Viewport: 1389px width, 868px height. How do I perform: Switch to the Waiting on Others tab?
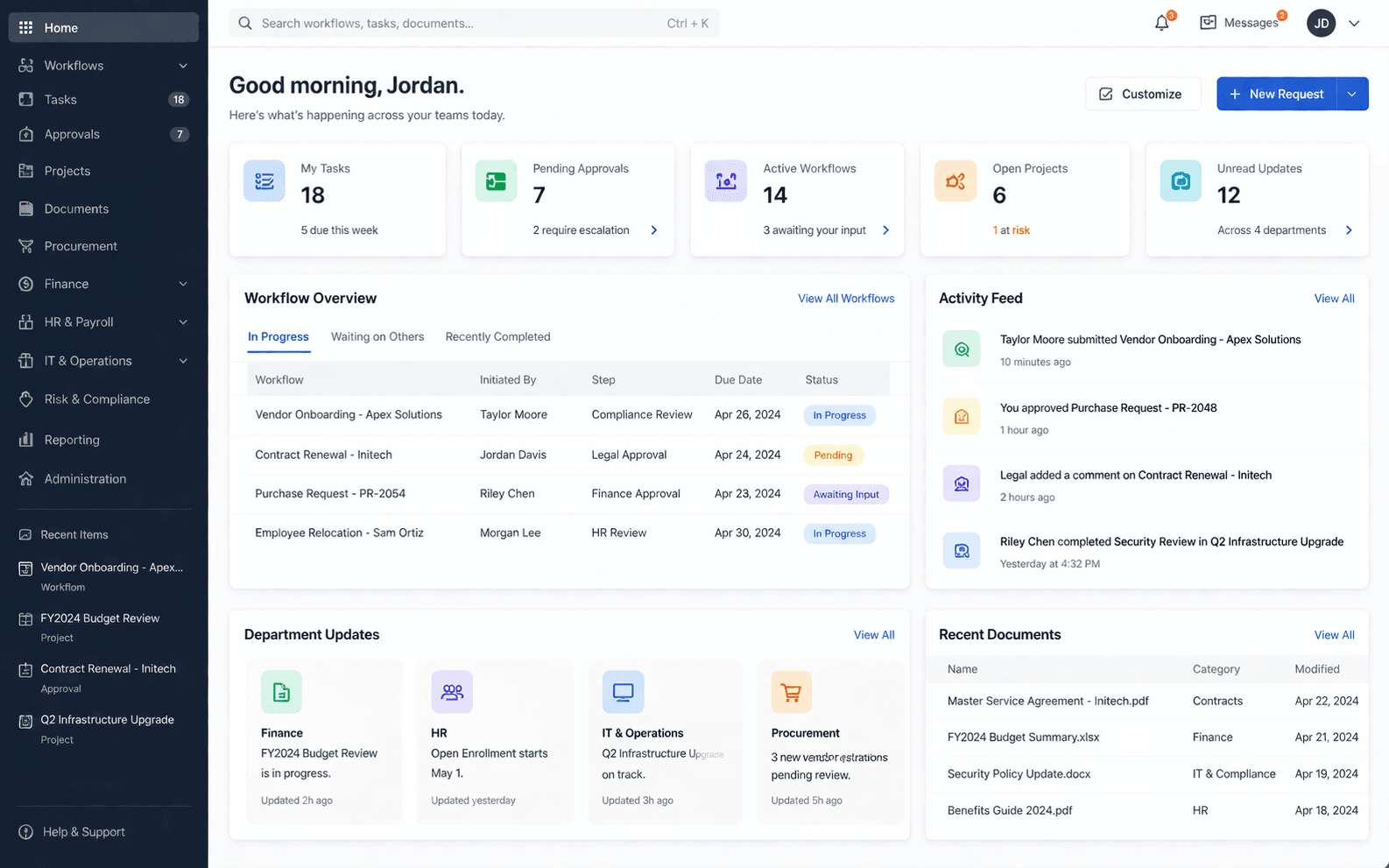[x=377, y=337]
